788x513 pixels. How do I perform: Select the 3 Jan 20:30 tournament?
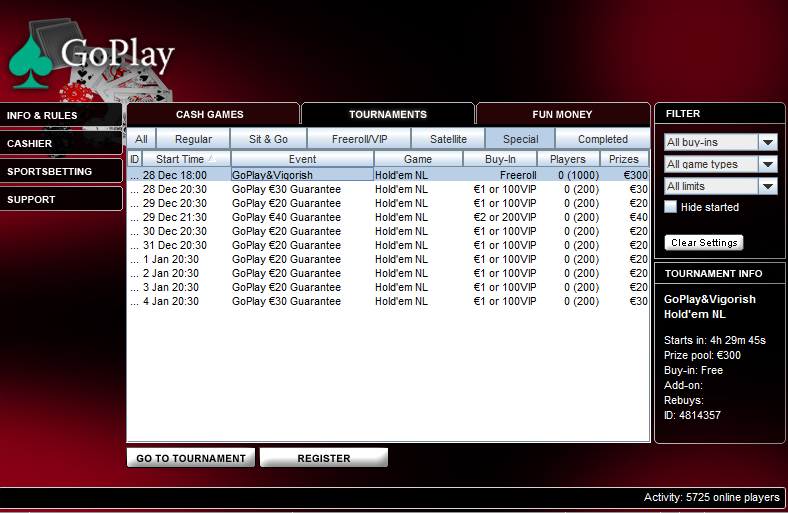pyautogui.click(x=388, y=287)
